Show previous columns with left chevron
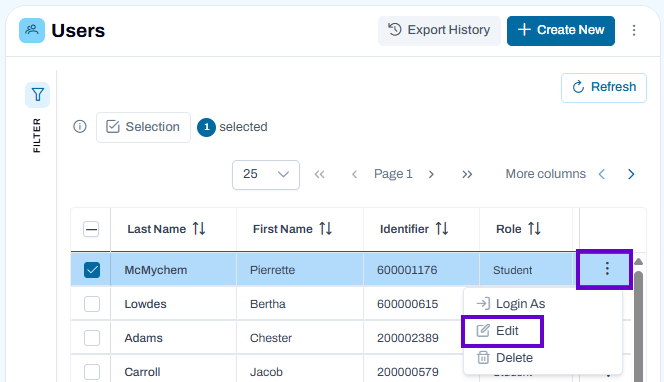 pyautogui.click(x=602, y=174)
